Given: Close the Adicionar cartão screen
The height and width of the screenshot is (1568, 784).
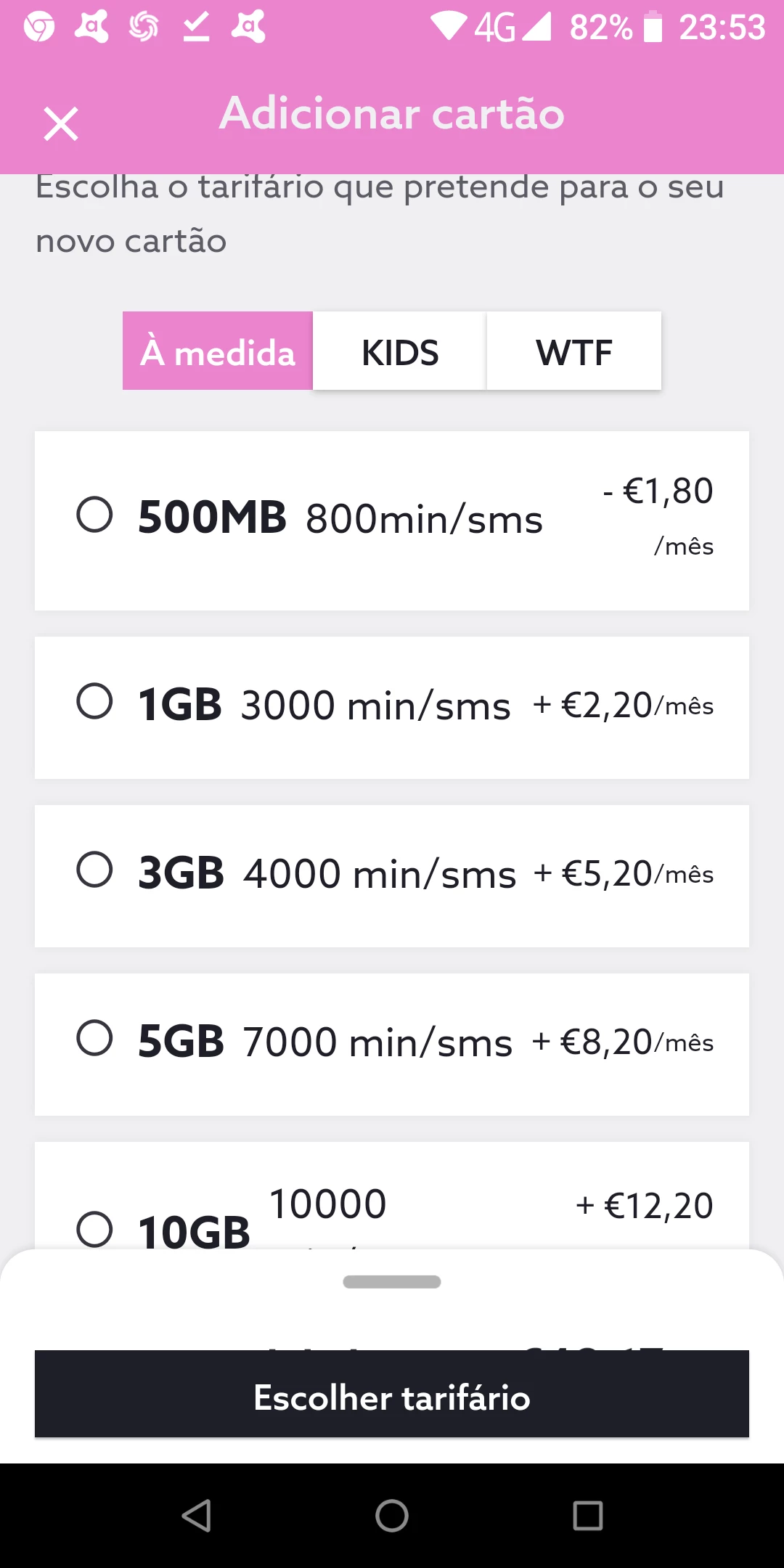Looking at the screenshot, I should click(61, 123).
